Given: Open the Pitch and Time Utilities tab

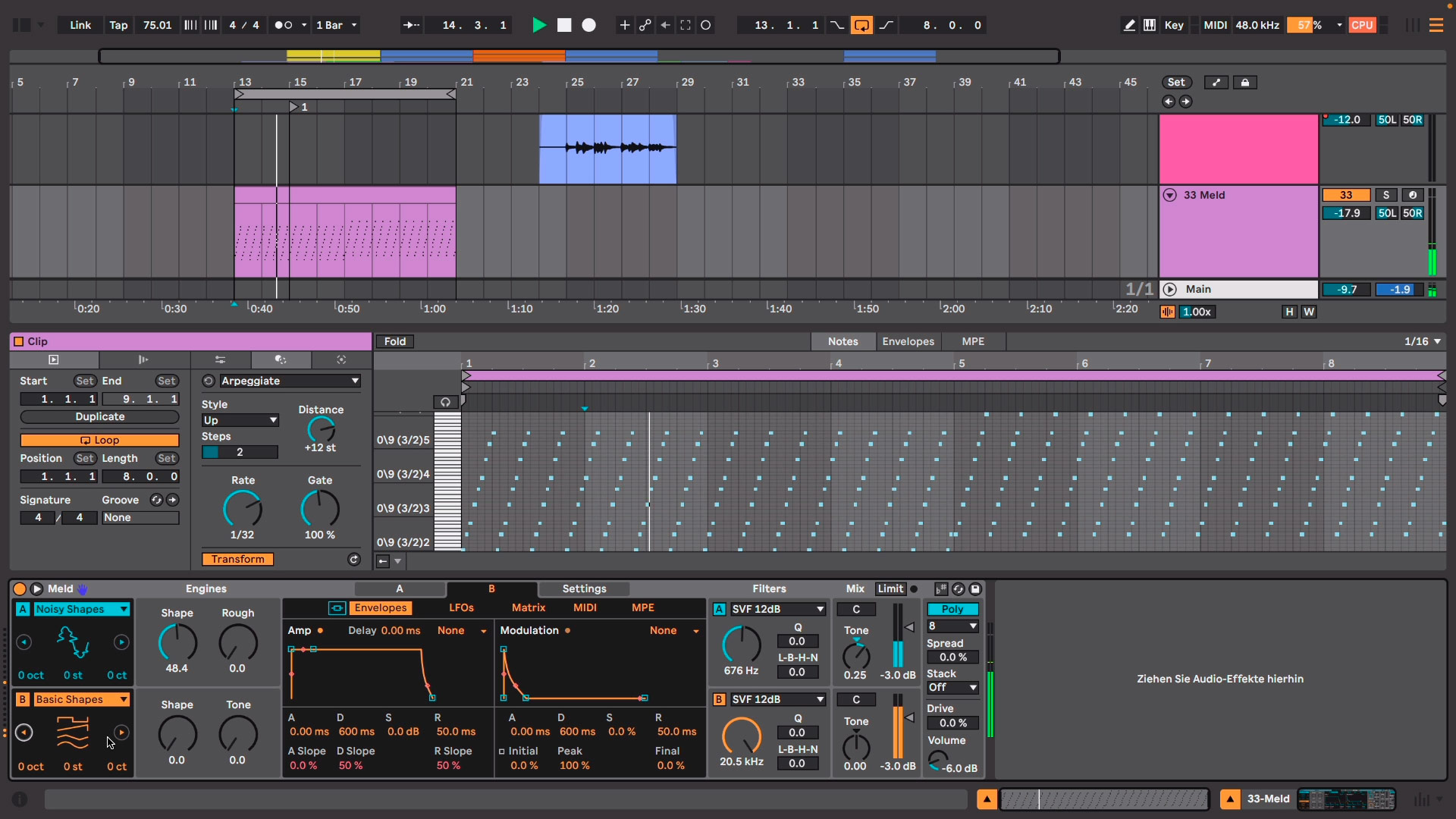Looking at the screenshot, I should click(x=220, y=359).
